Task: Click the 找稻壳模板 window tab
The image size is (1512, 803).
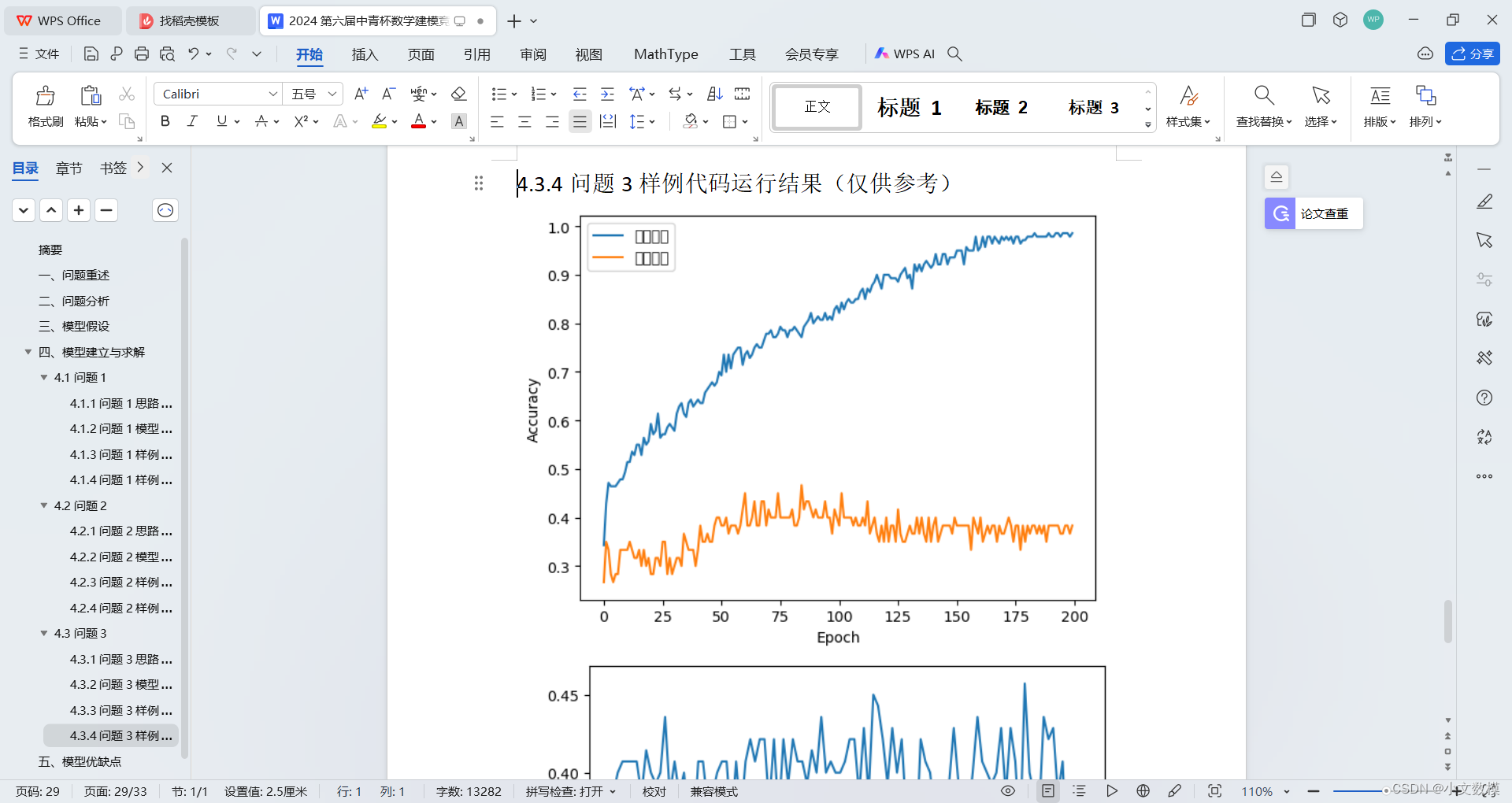Action: point(191,20)
